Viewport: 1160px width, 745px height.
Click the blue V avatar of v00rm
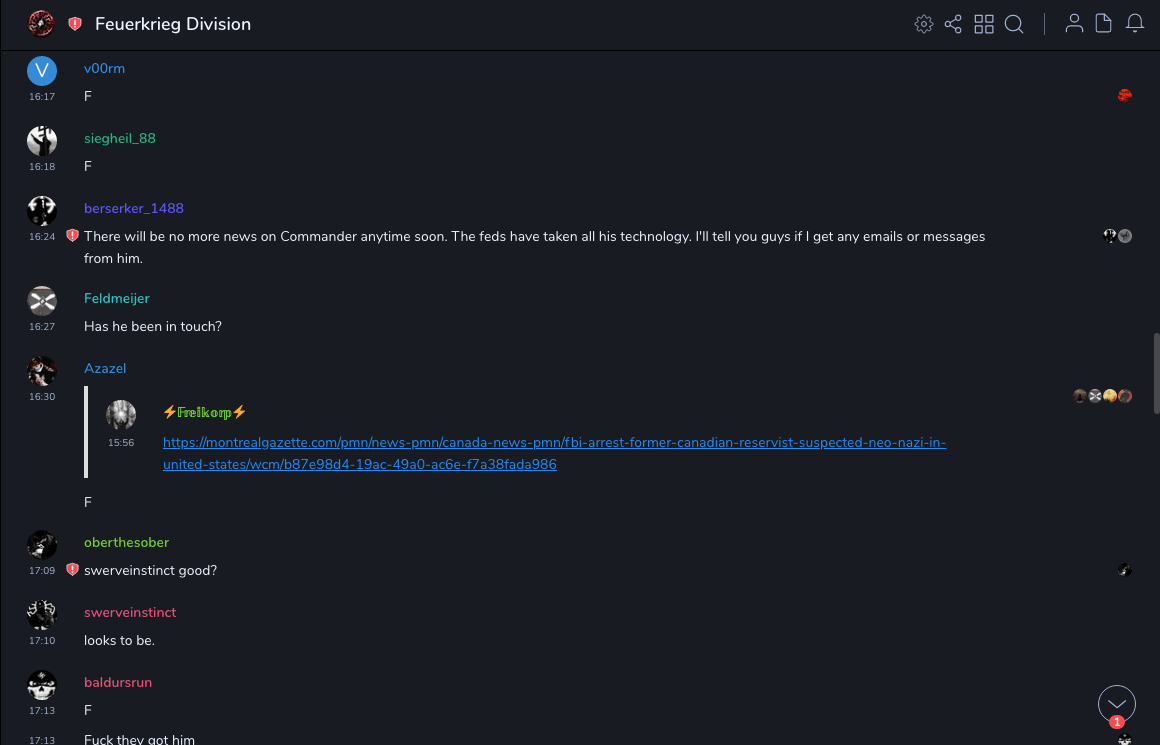42,71
